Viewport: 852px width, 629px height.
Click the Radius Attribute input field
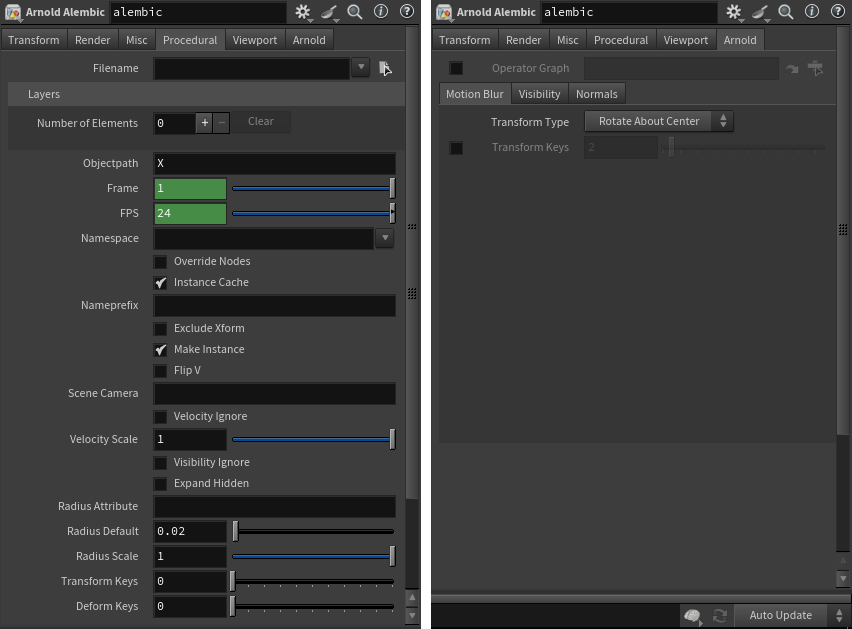pos(274,507)
